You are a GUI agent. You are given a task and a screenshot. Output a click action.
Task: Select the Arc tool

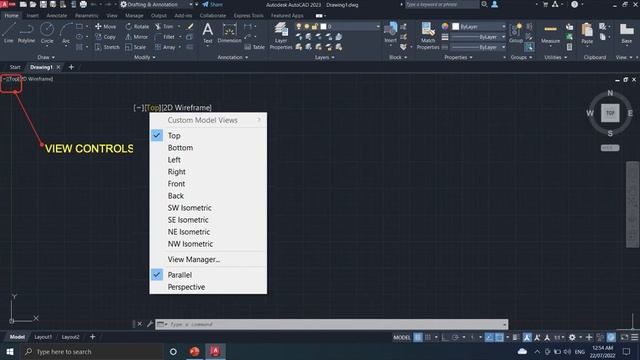coord(66,33)
